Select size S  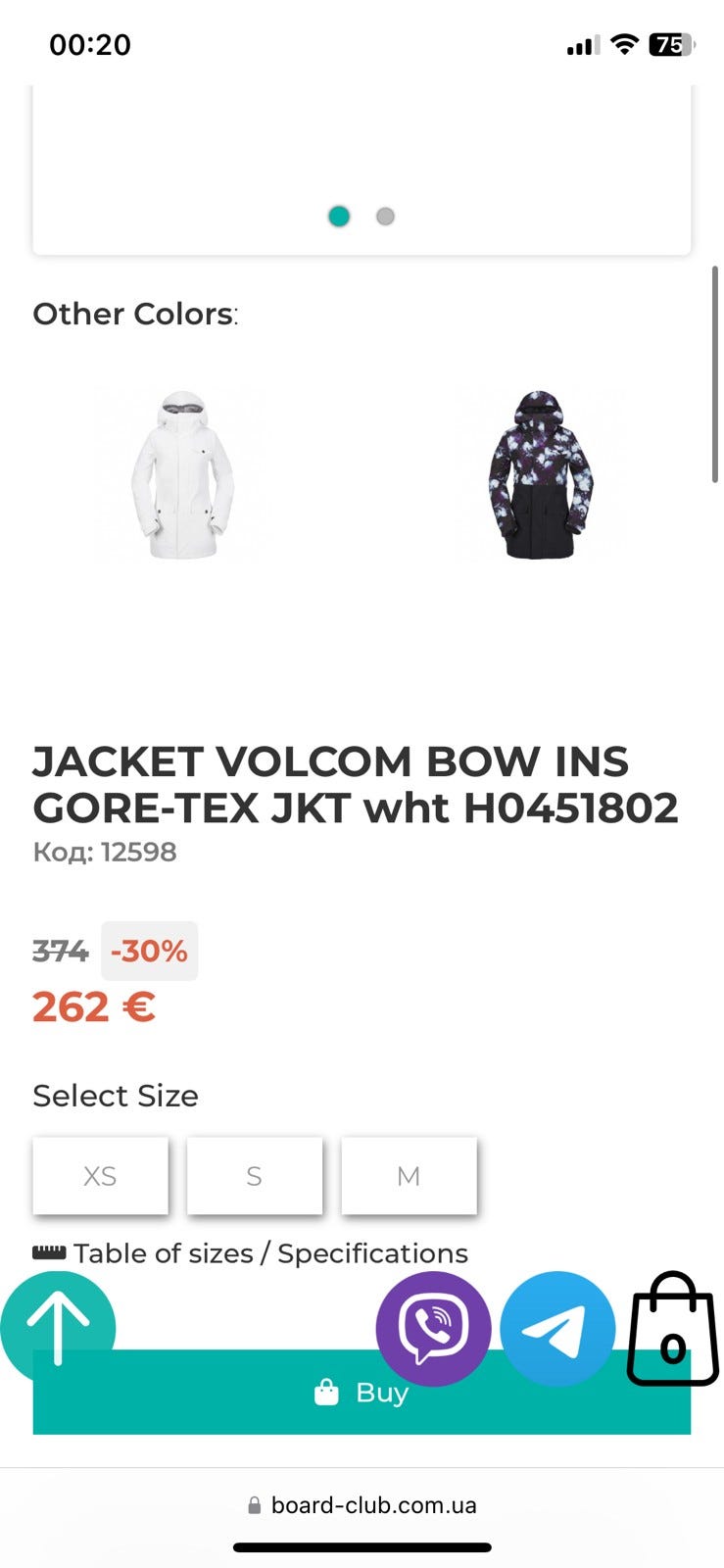point(255,1175)
